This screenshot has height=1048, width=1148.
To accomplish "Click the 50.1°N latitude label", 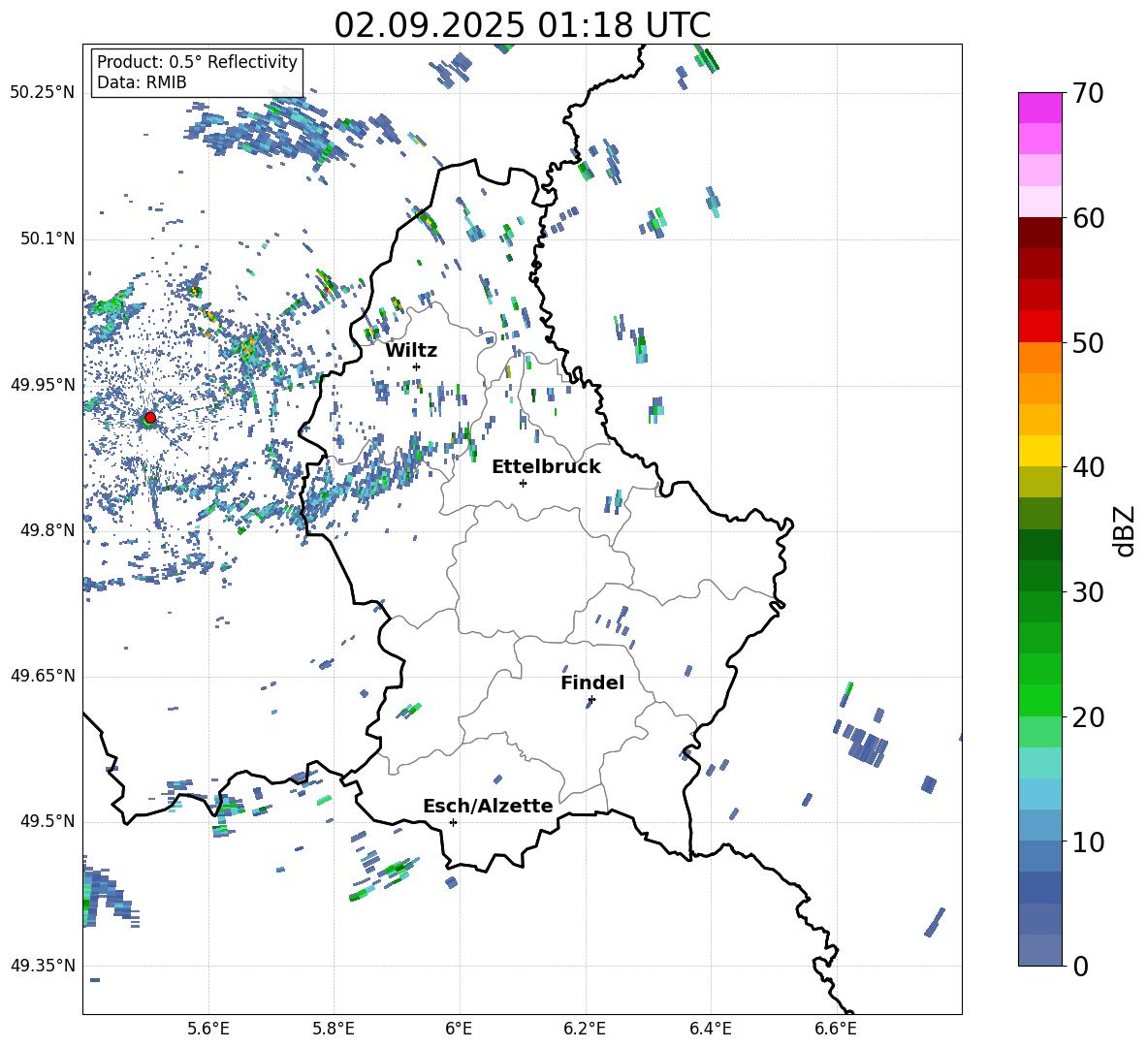I will coord(48,239).
